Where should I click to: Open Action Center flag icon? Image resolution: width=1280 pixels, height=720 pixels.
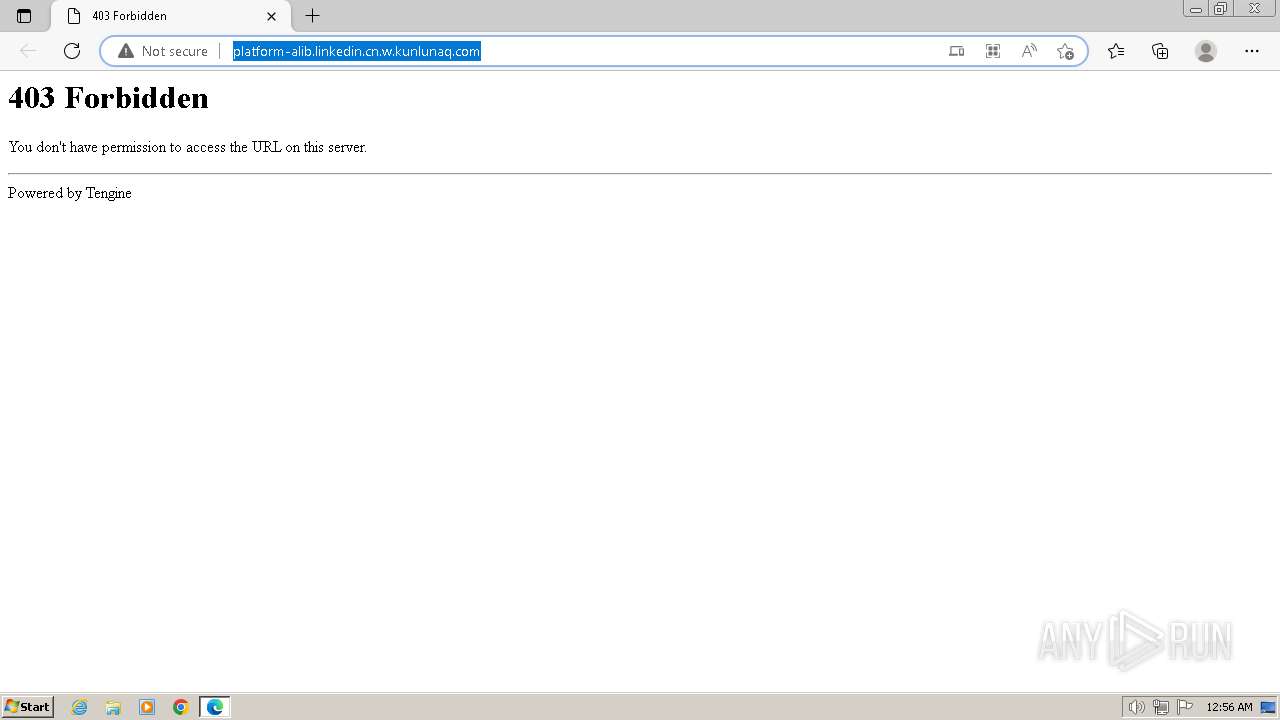point(1185,707)
